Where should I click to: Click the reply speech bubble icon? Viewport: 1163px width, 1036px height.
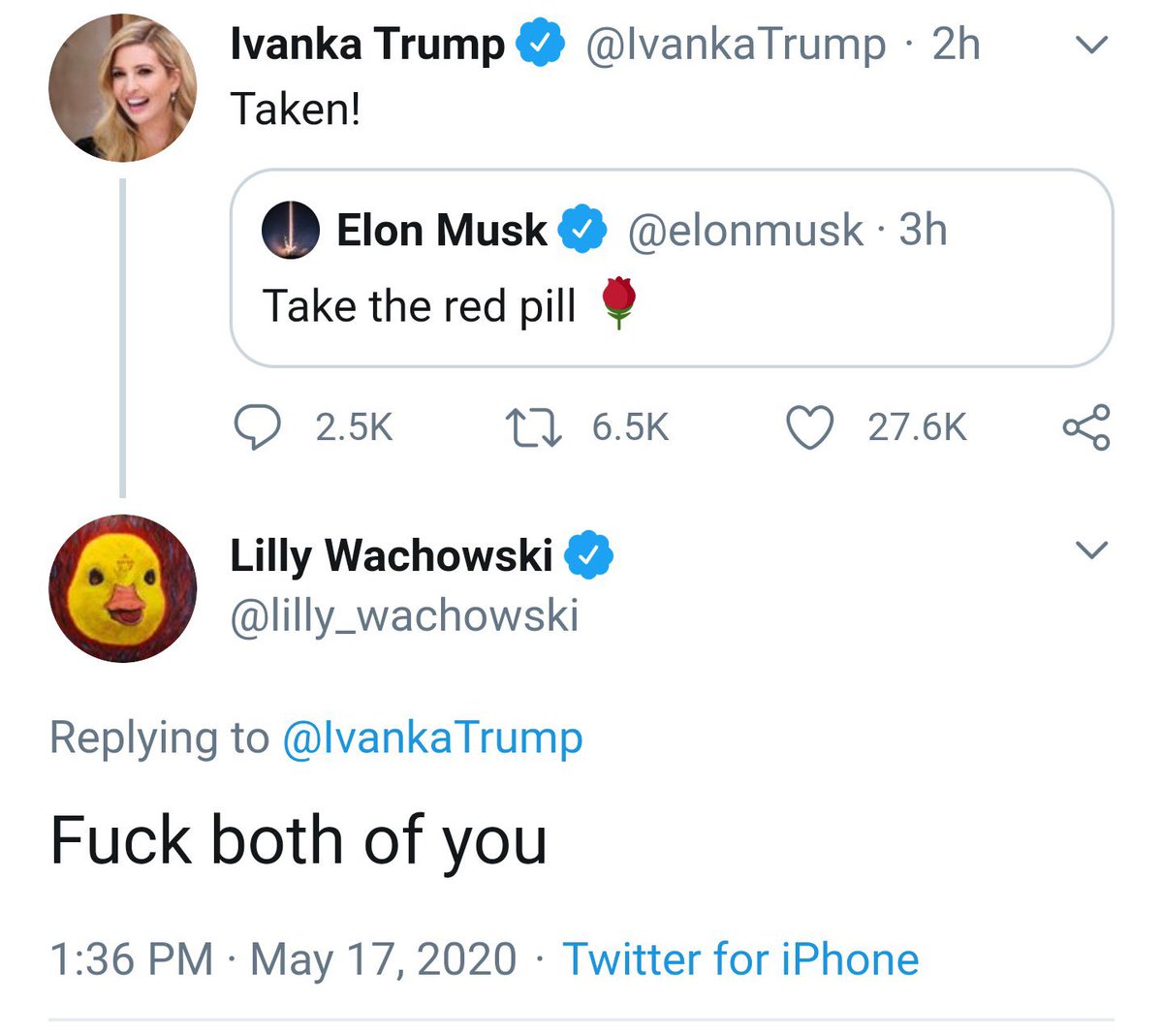(258, 427)
